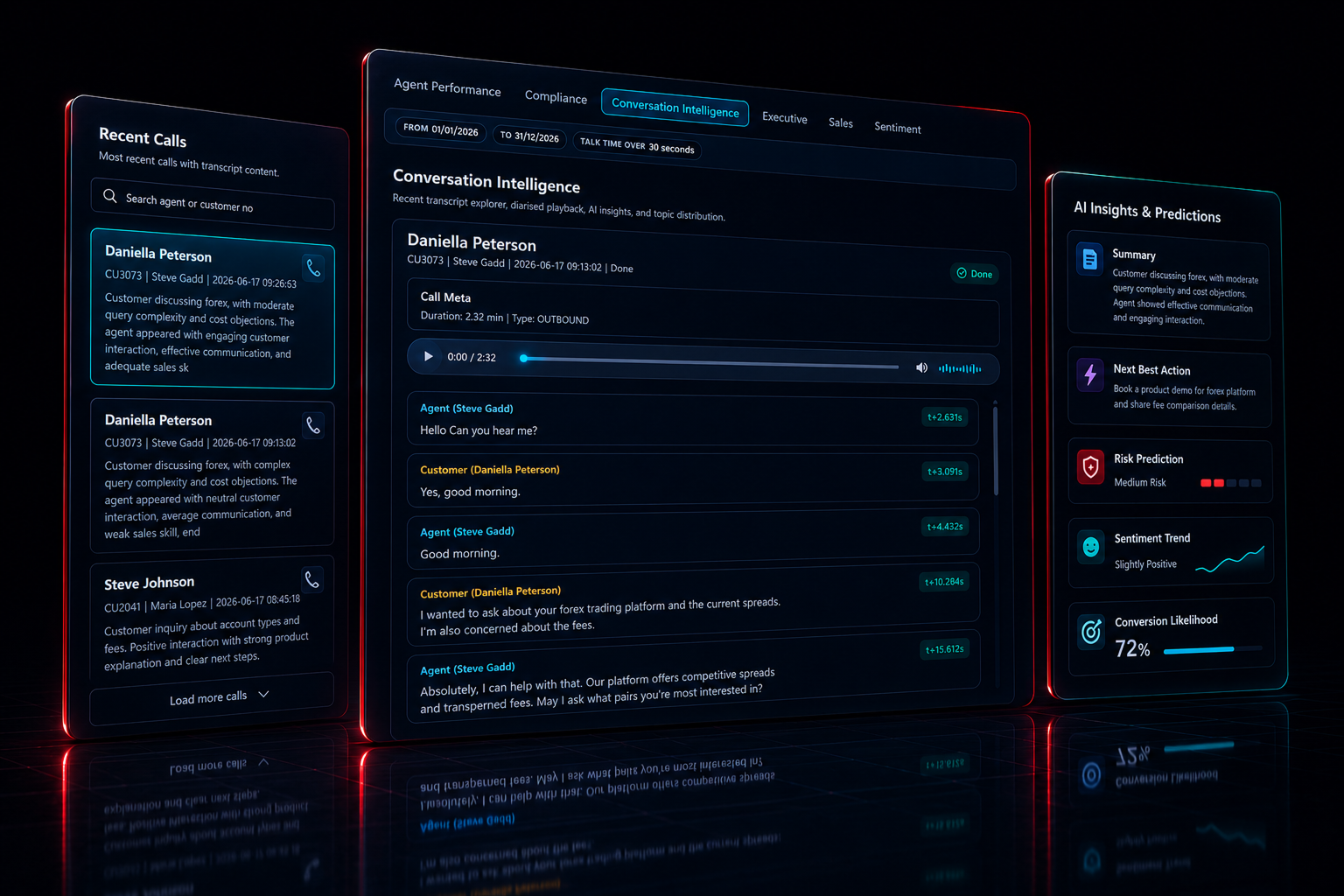The width and height of the screenshot is (1344, 896).
Task: Select the Steve Johnson call card
Action: [x=213, y=617]
